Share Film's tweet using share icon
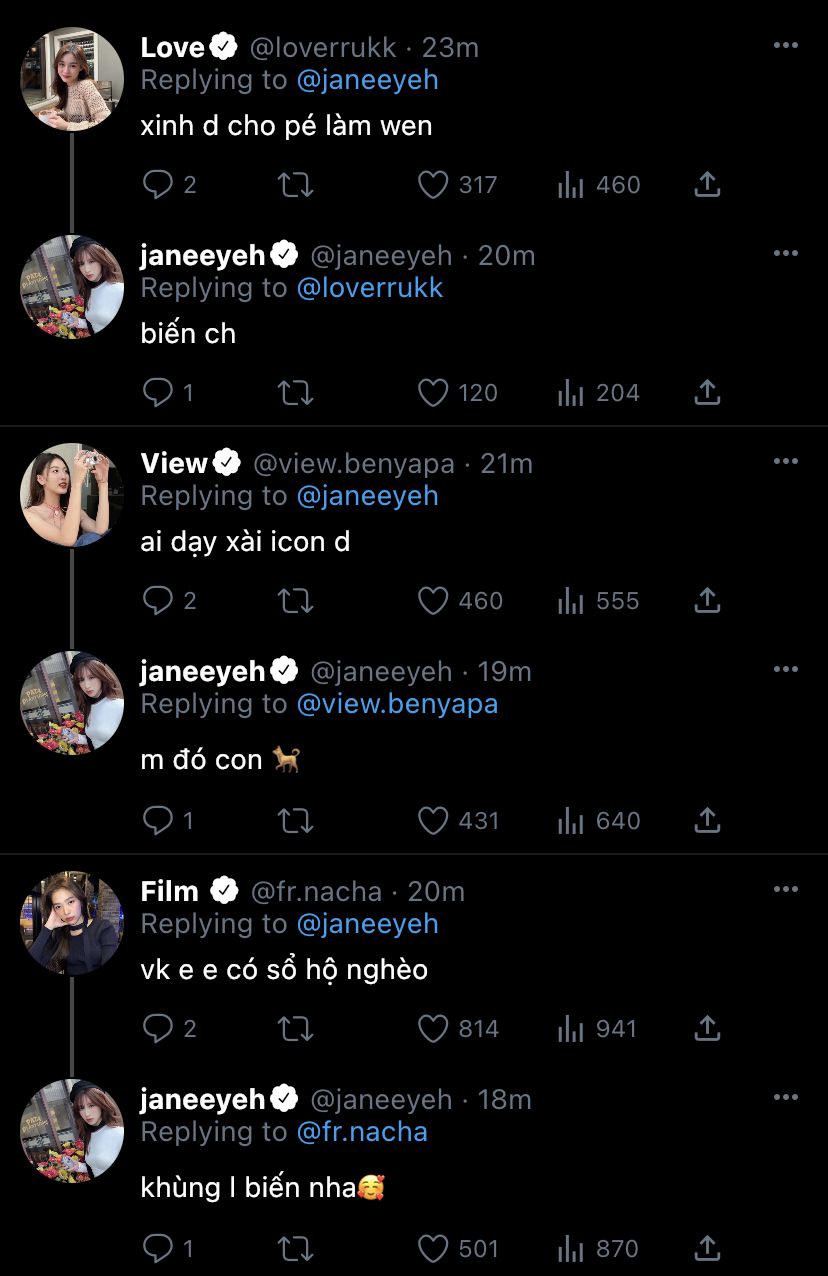The image size is (828, 1276). 707,1029
